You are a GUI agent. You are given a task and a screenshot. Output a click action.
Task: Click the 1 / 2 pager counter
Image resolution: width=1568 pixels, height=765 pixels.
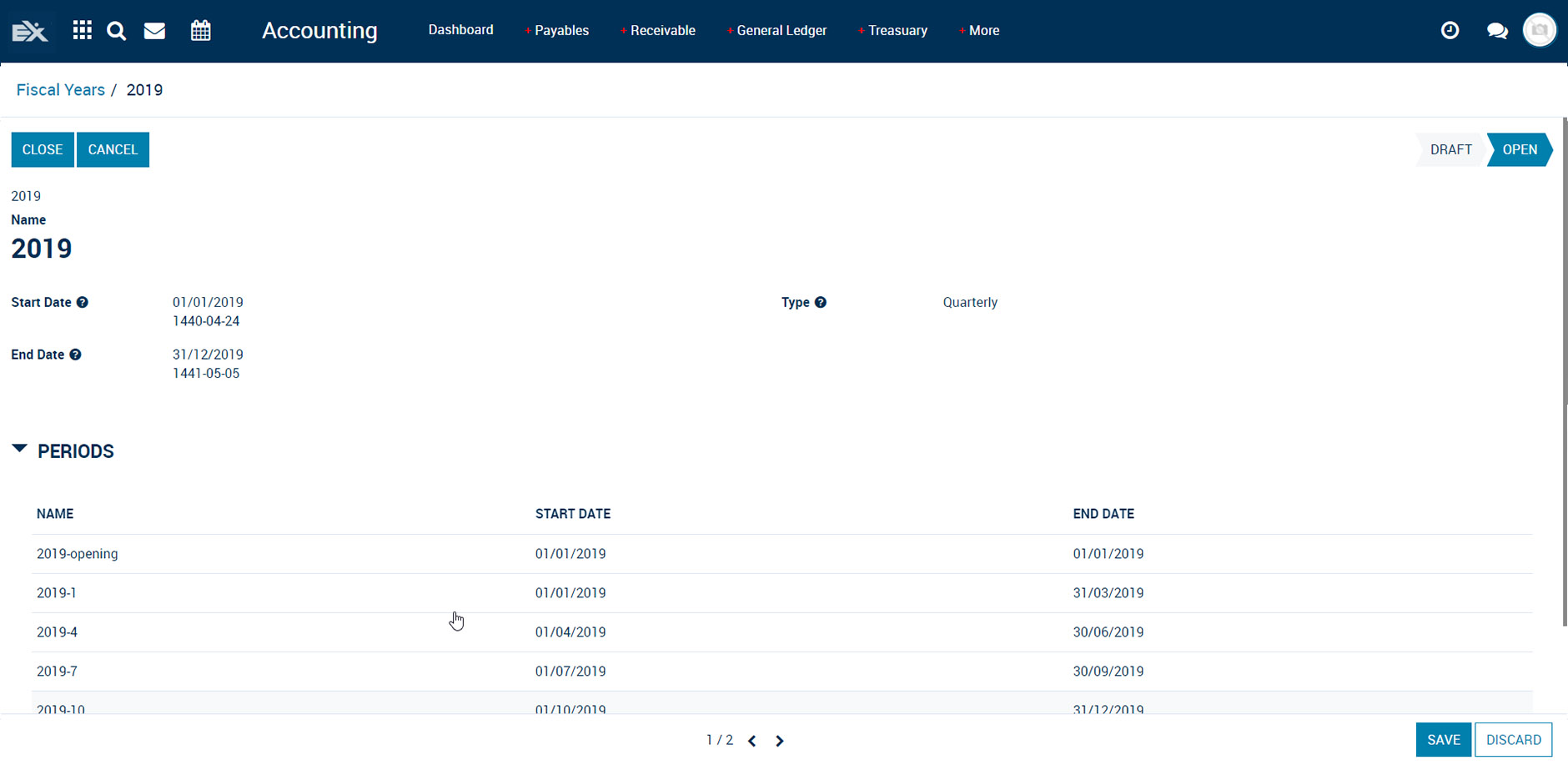tap(720, 740)
